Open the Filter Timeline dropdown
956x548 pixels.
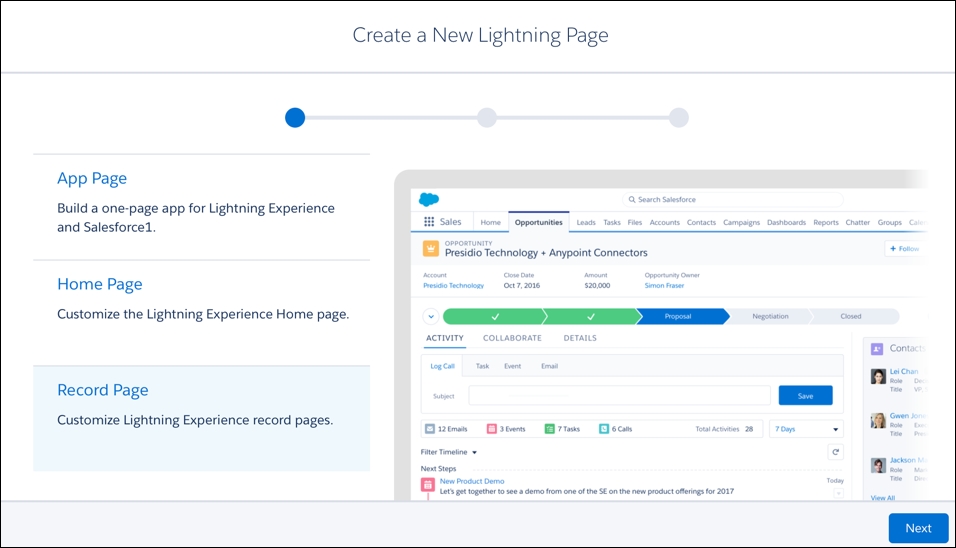(449, 452)
